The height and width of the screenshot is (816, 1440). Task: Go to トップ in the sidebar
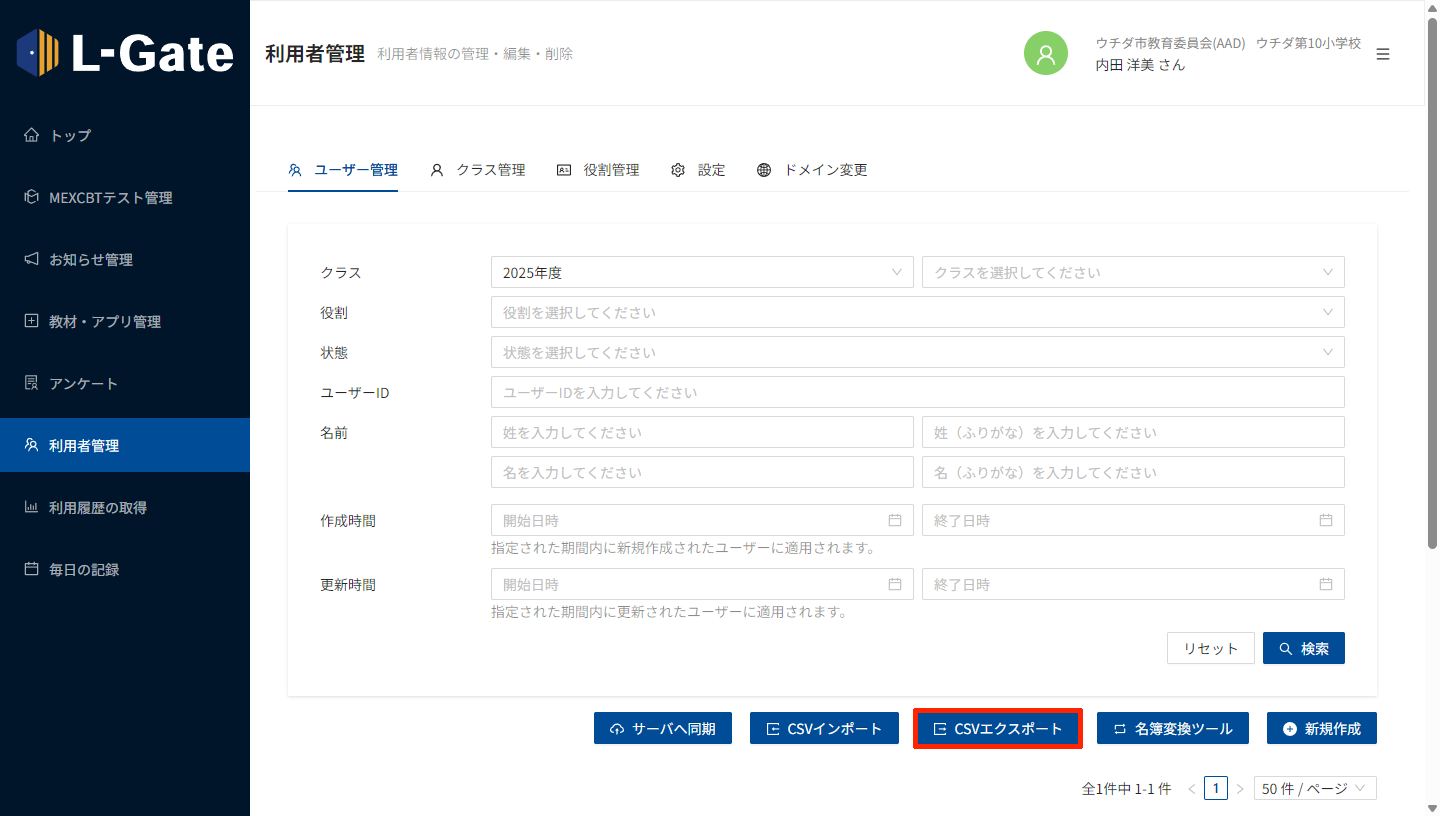tap(70, 135)
